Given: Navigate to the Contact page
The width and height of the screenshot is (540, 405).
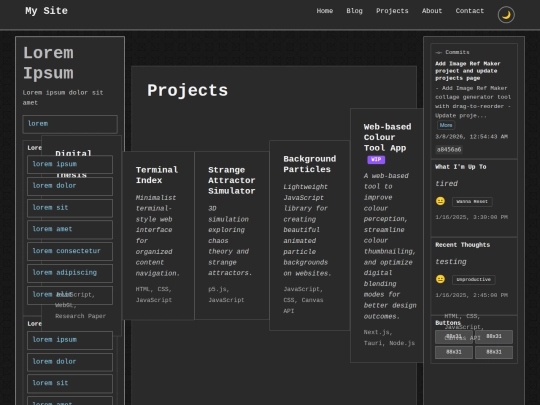Looking at the screenshot, I should tap(469, 11).
